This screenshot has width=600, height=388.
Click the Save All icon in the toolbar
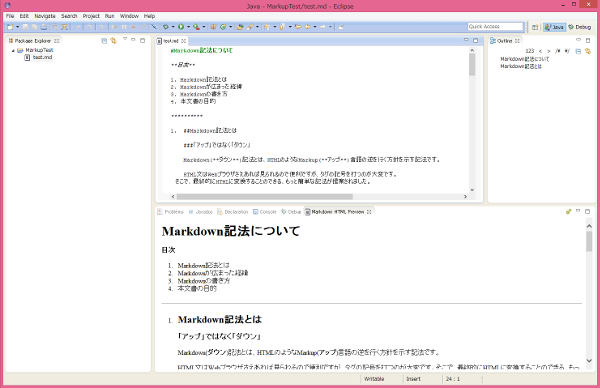click(x=34, y=27)
